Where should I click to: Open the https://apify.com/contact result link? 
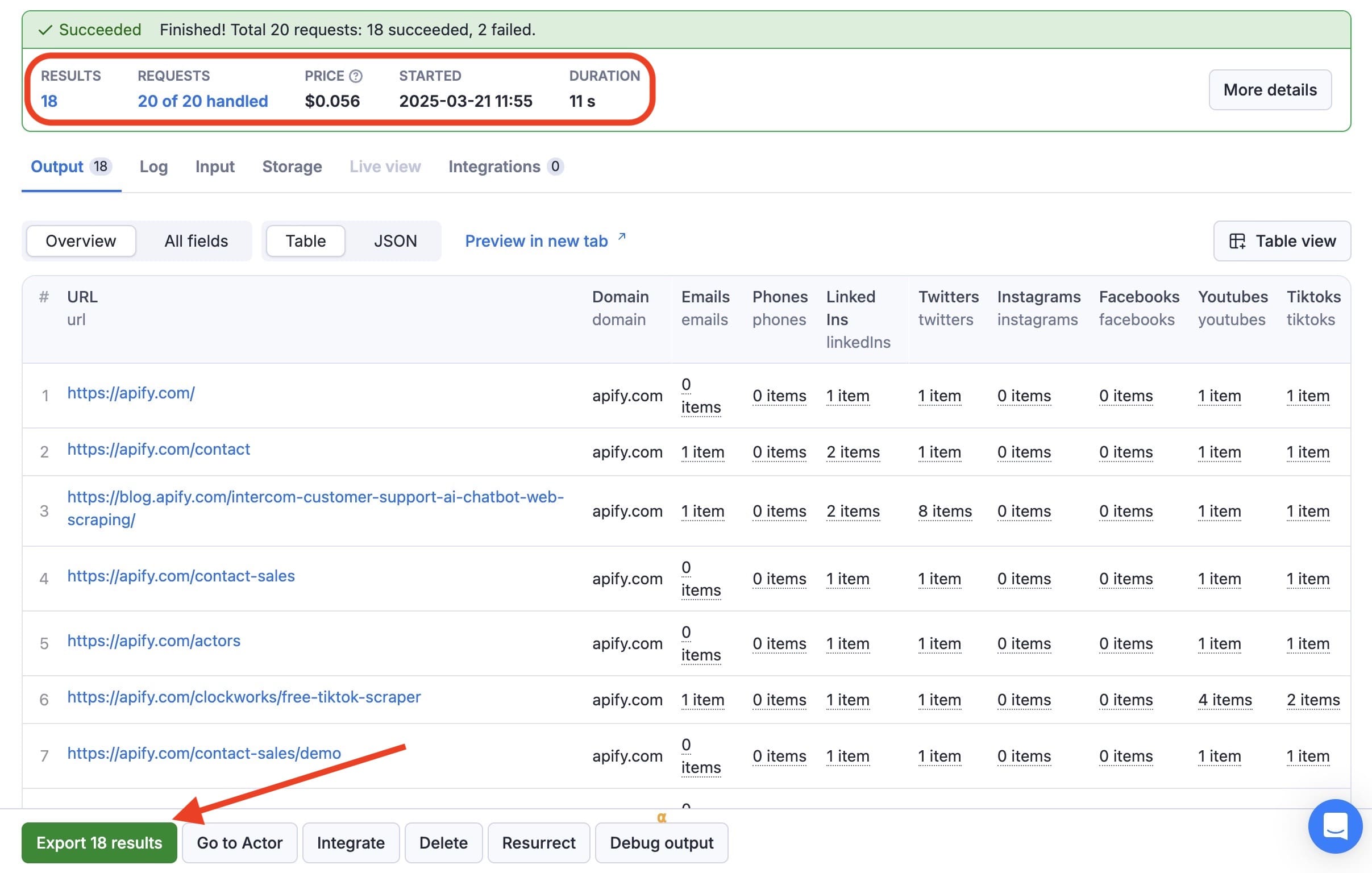pos(159,450)
